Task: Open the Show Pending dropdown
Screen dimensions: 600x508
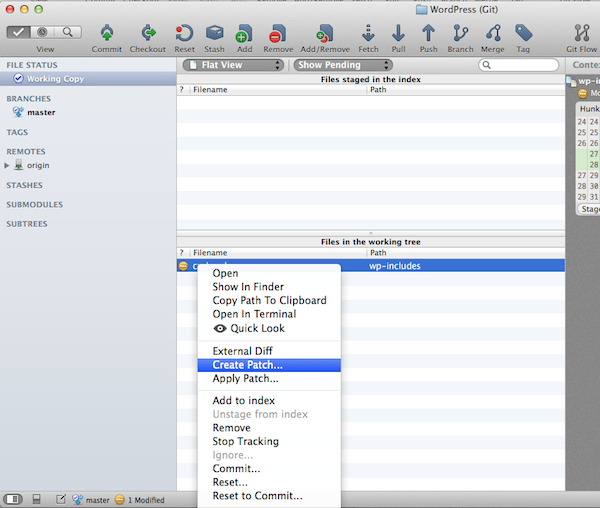Action: pyautogui.click(x=343, y=65)
